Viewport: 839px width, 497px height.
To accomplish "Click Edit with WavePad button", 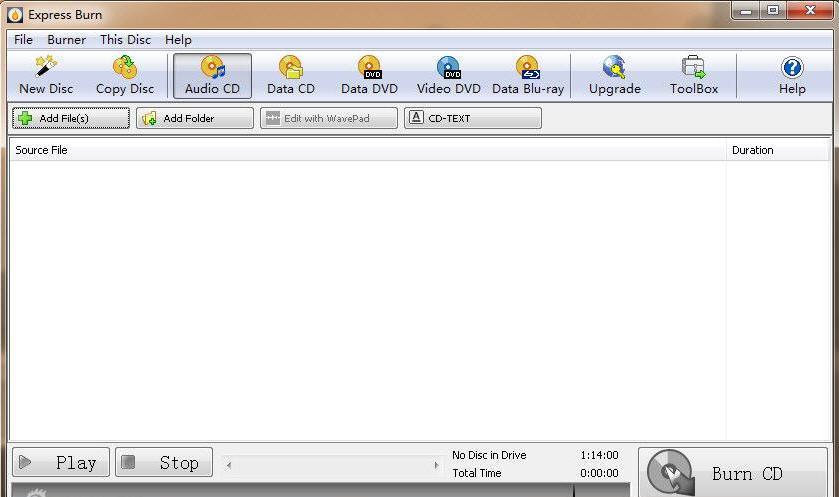I will [329, 118].
